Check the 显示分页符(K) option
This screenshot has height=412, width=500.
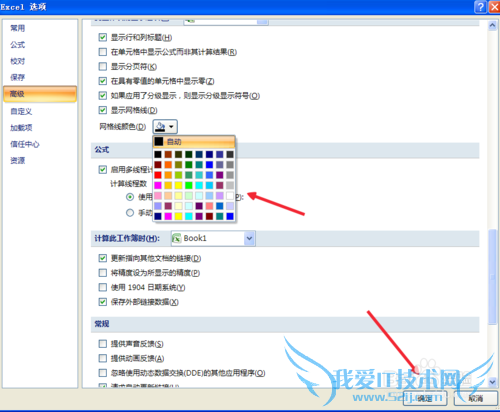103,67
